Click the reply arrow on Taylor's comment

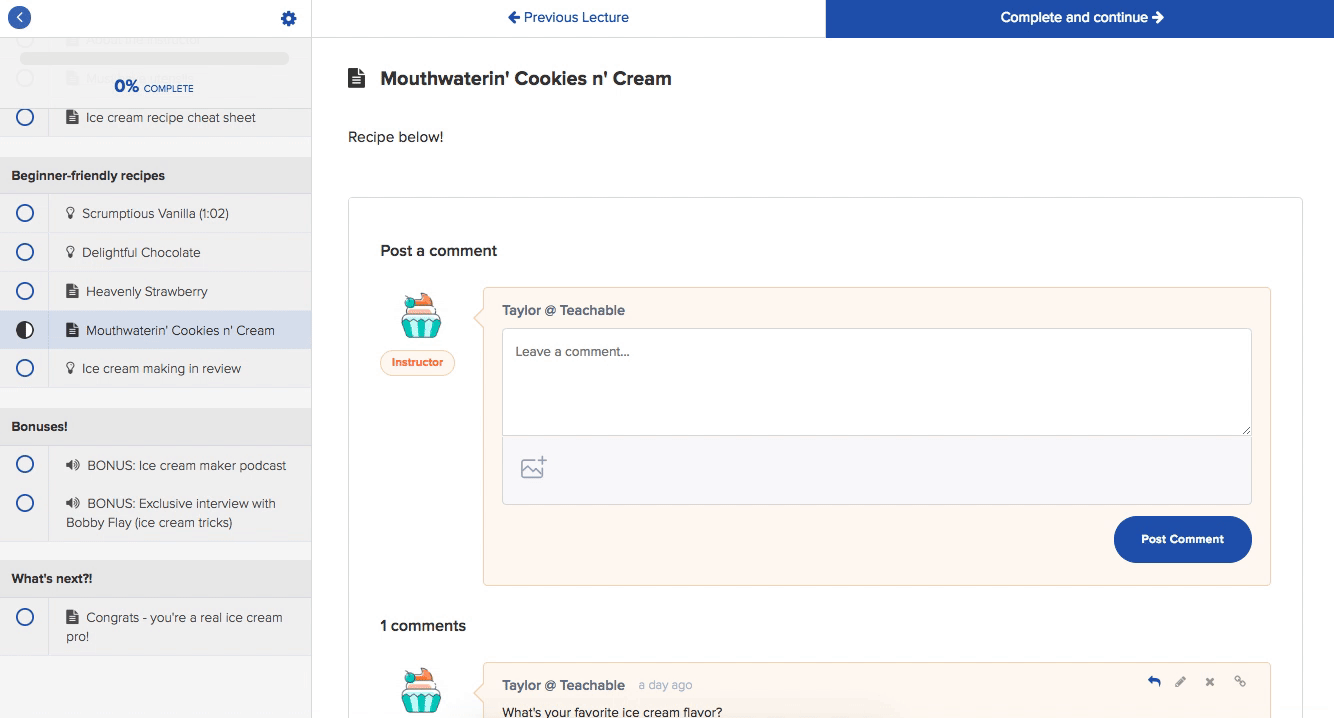coord(1154,682)
